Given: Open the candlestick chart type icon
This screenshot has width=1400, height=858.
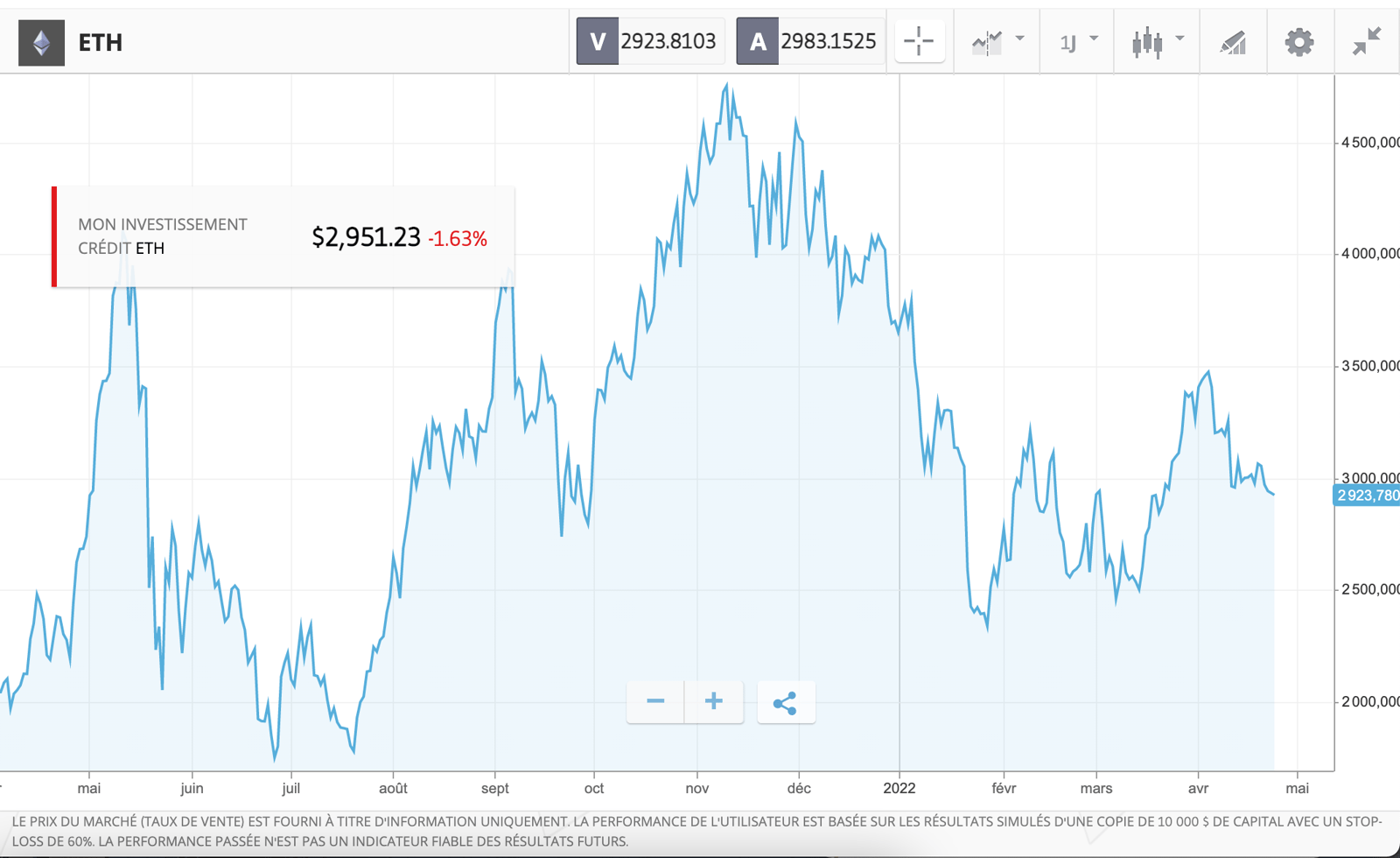Looking at the screenshot, I should pos(1146,41).
